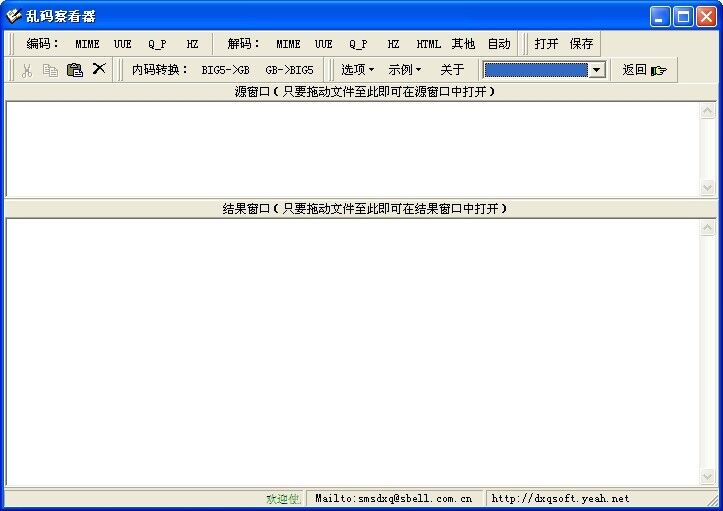Click source window scrollbar down arrow
Viewport: 723px width, 511px height.
pos(707,188)
